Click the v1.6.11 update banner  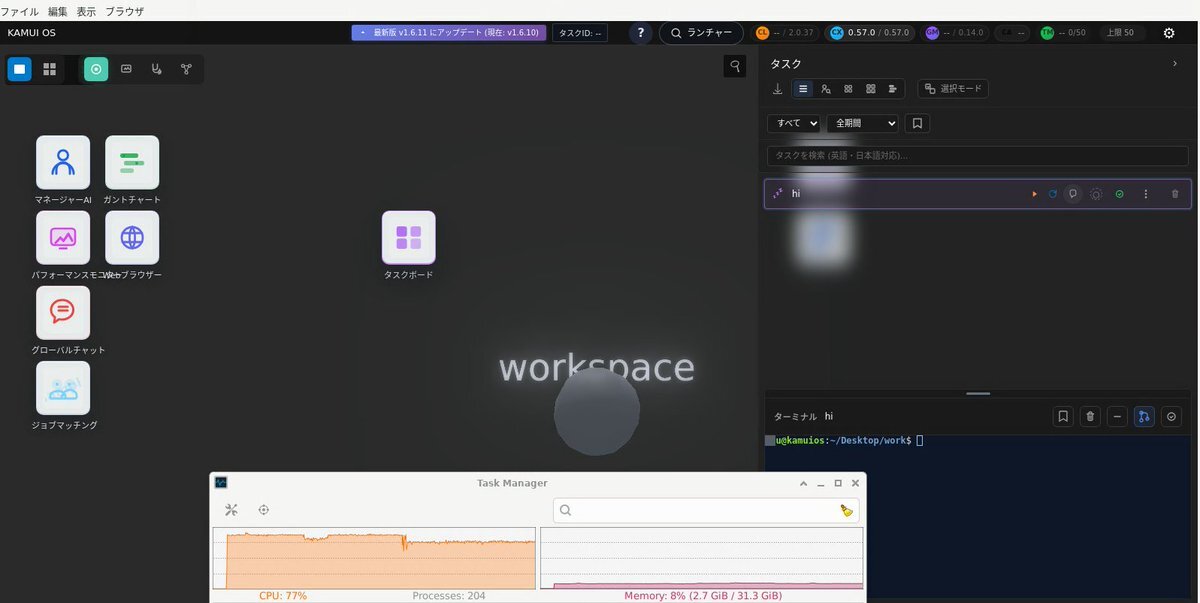tap(449, 33)
